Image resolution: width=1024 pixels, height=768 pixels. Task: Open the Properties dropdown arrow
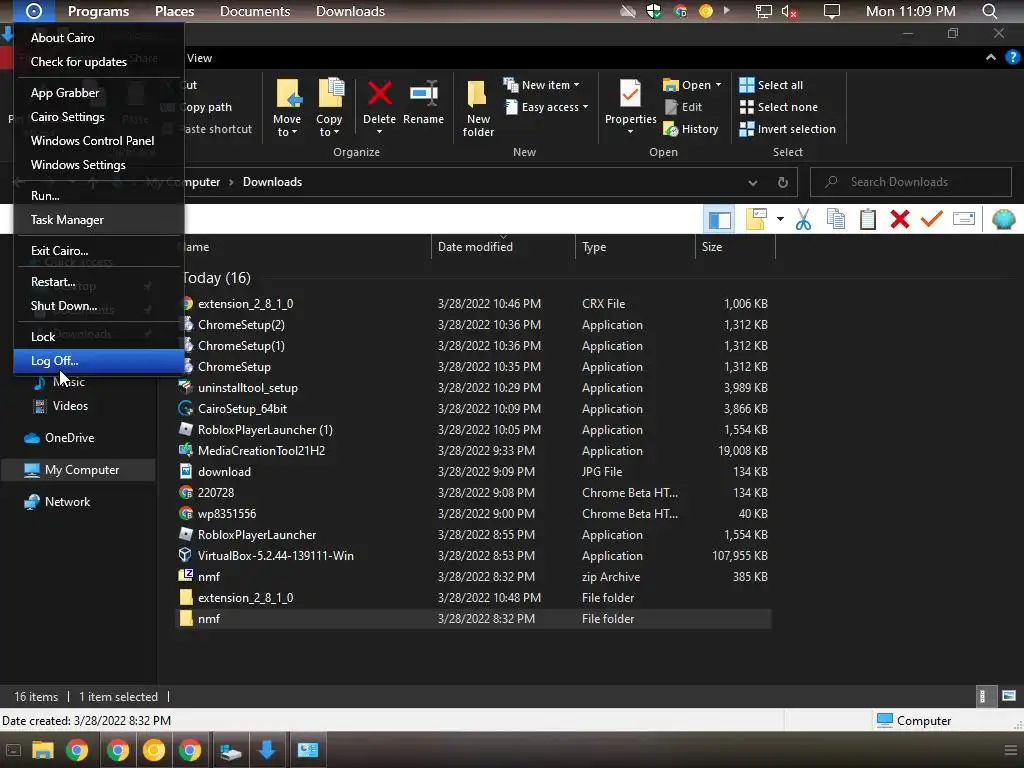(x=630, y=132)
